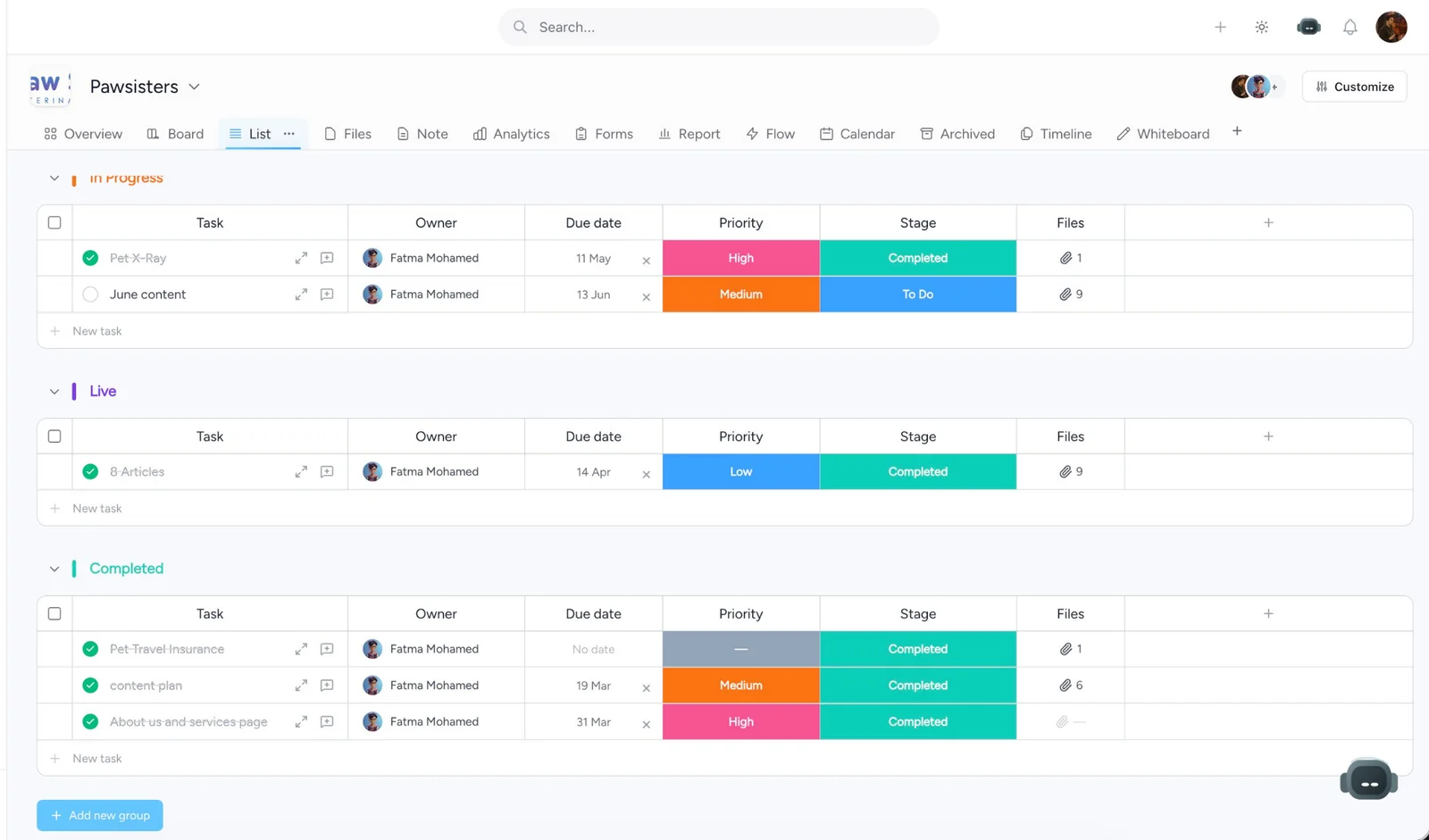The height and width of the screenshot is (840, 1429).
Task: Add a column in Live table
Action: click(1268, 437)
